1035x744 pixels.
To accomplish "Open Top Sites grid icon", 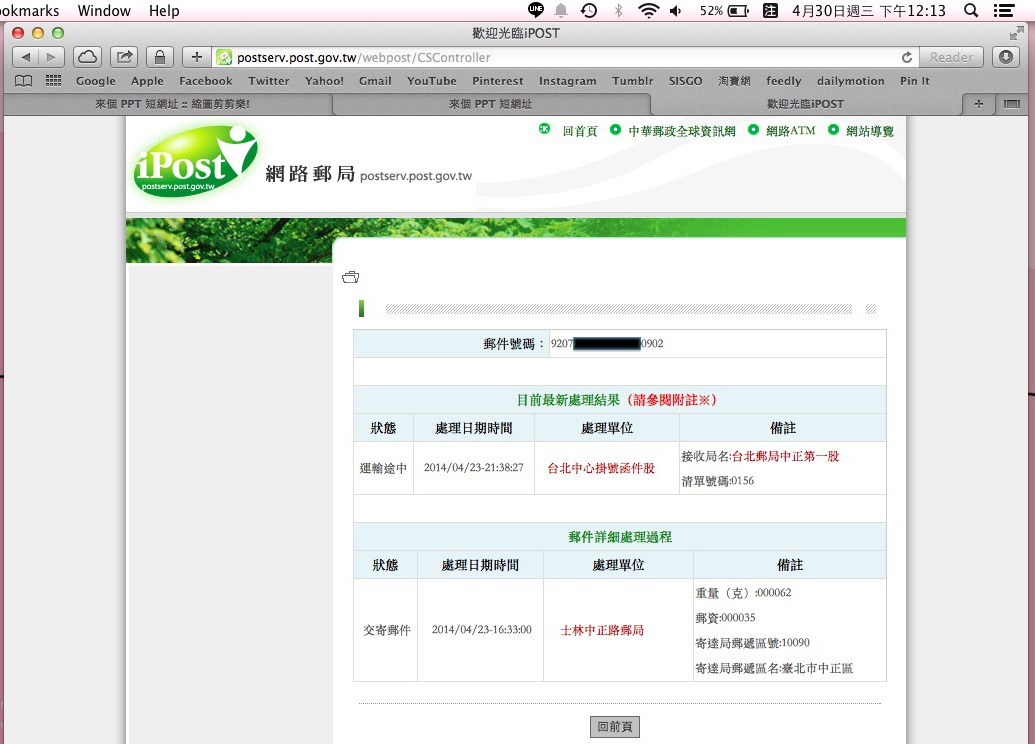I will tap(53, 81).
